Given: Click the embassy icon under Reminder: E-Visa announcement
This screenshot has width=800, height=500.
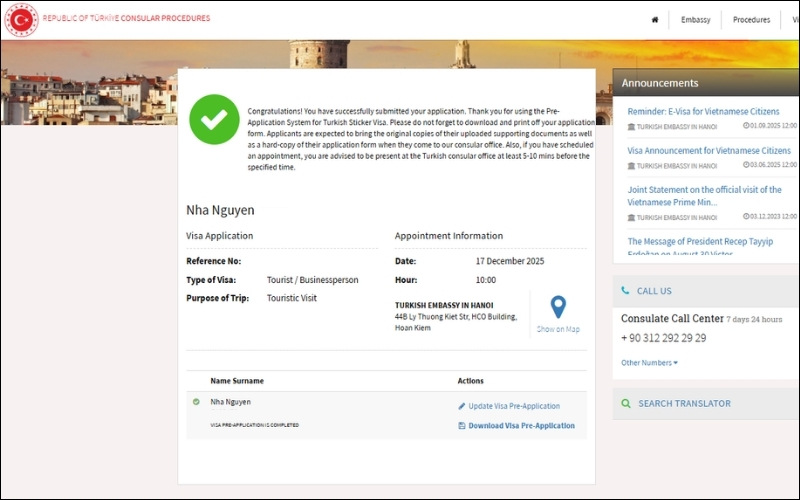Looking at the screenshot, I should [x=631, y=127].
